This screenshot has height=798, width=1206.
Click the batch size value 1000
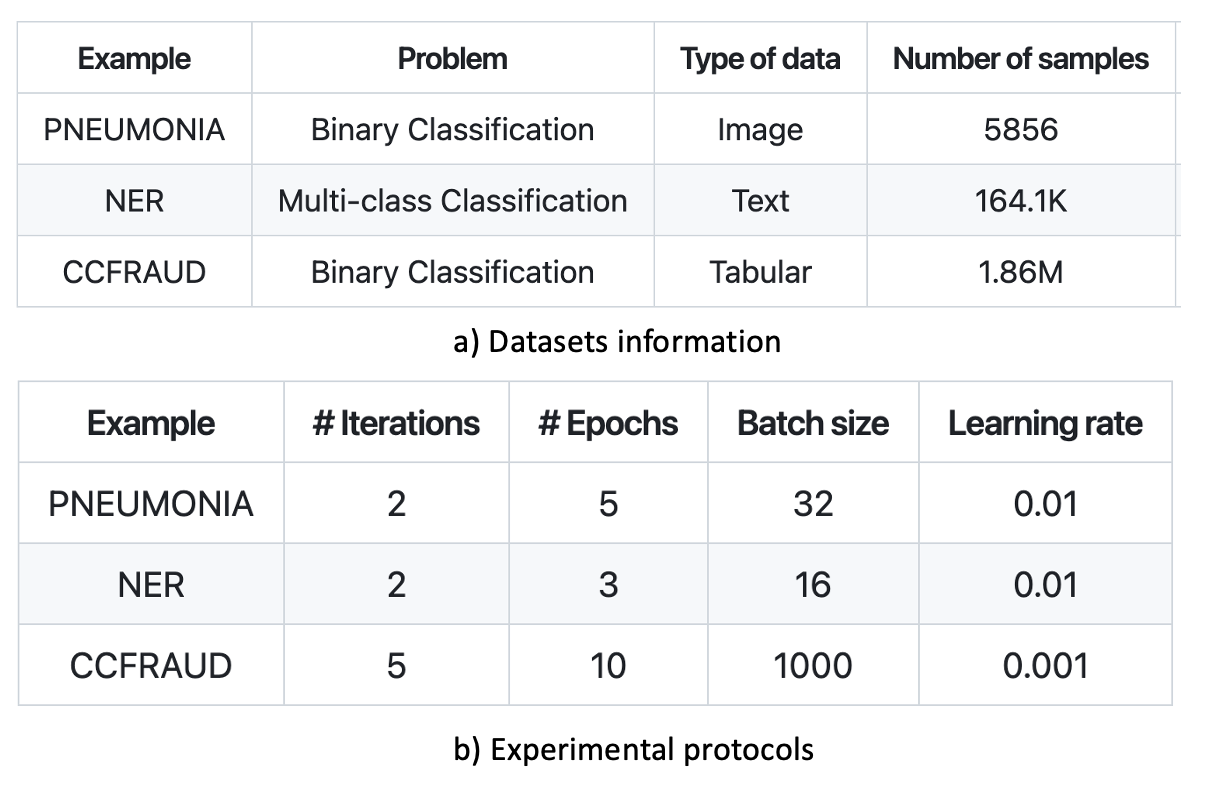tap(813, 665)
